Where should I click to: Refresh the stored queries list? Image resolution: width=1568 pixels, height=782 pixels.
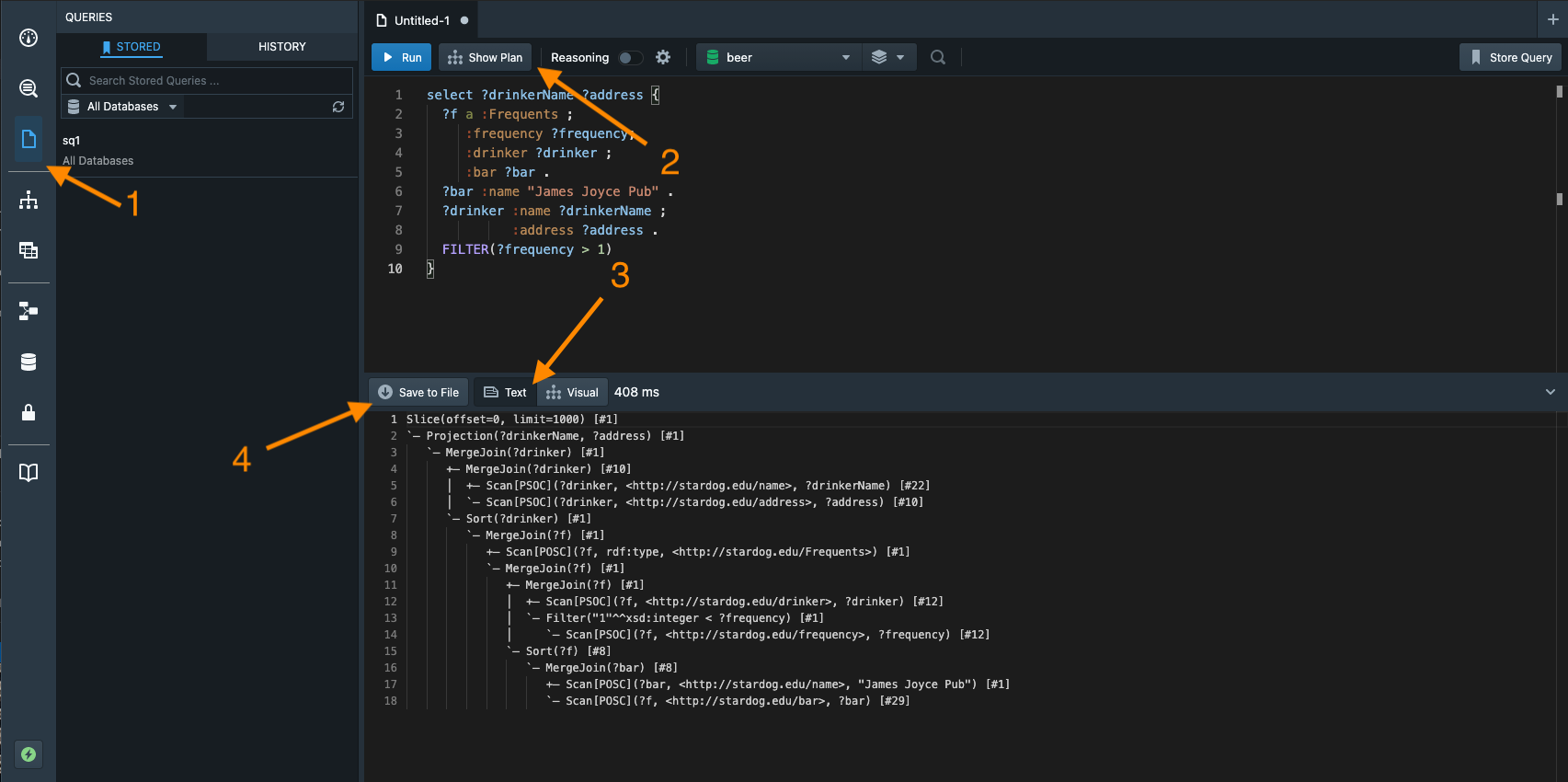[x=338, y=107]
